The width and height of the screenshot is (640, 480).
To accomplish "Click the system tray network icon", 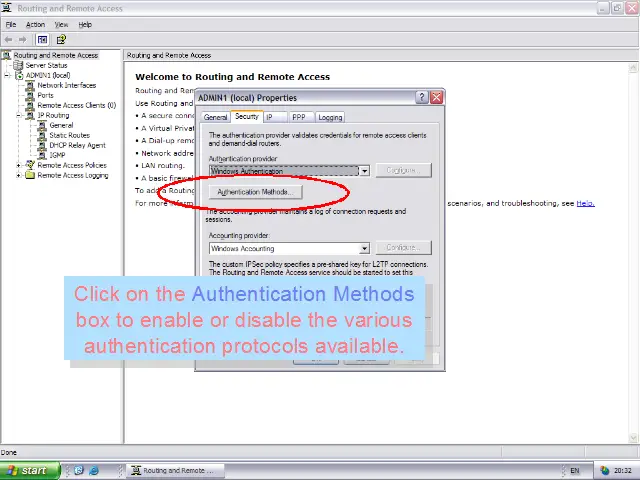I will [604, 471].
